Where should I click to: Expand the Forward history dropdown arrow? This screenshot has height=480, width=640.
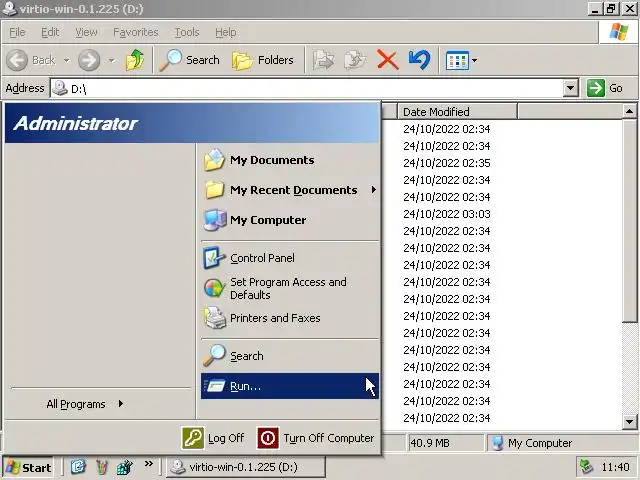[111, 61]
